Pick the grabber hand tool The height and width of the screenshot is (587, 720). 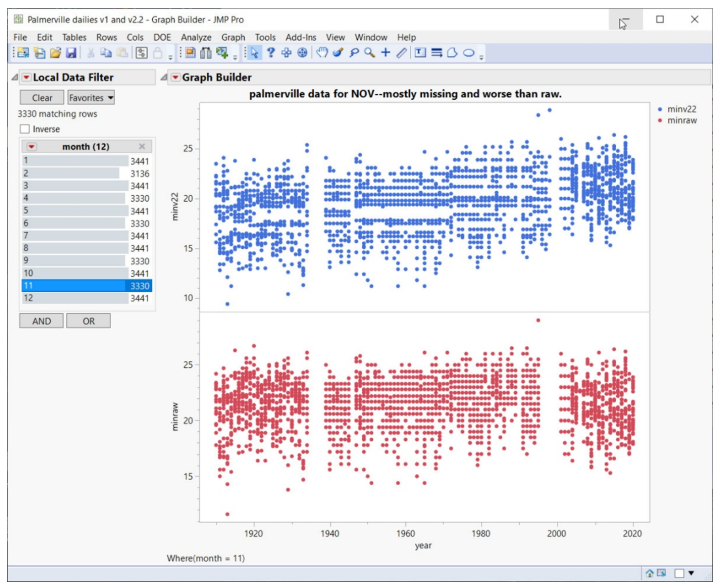[x=322, y=53]
